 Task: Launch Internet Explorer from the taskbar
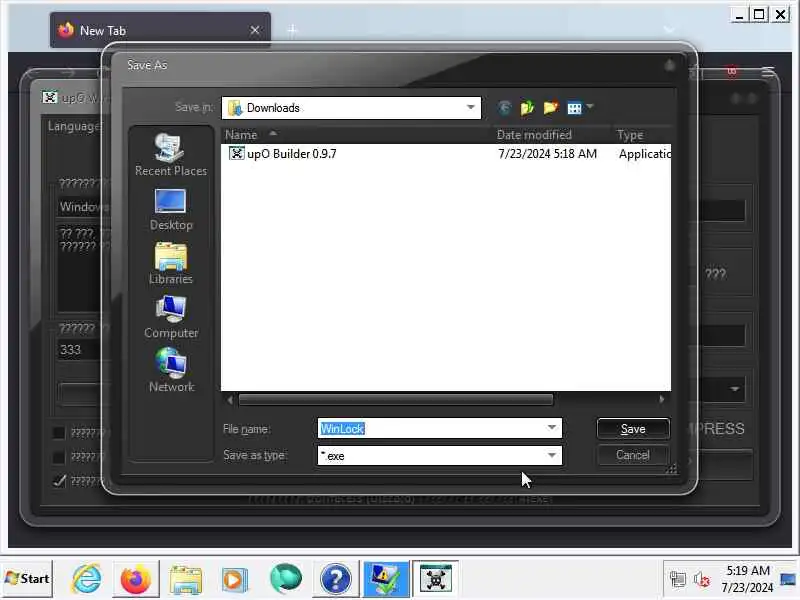click(86, 579)
